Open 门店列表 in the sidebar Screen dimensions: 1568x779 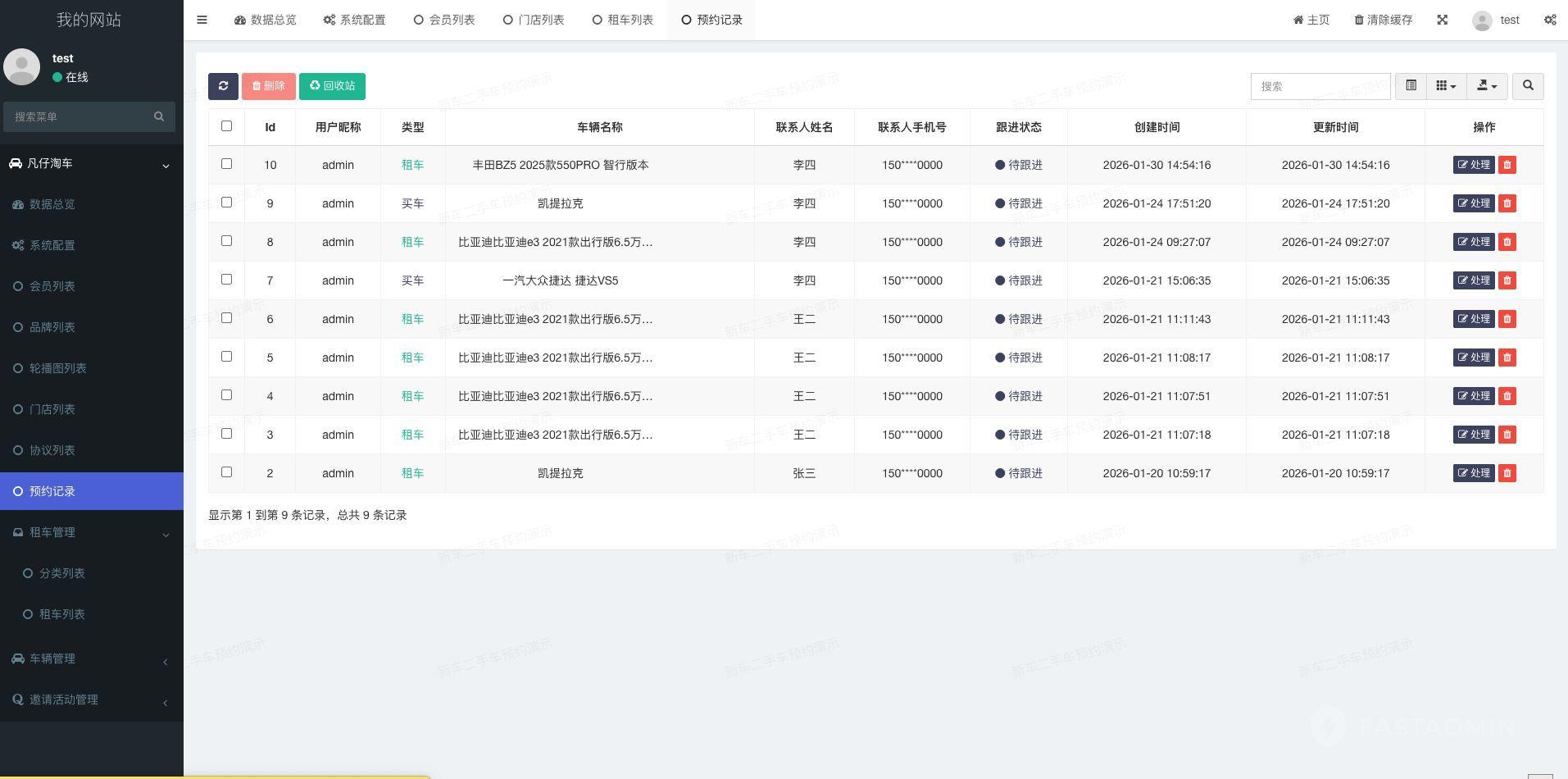92,409
